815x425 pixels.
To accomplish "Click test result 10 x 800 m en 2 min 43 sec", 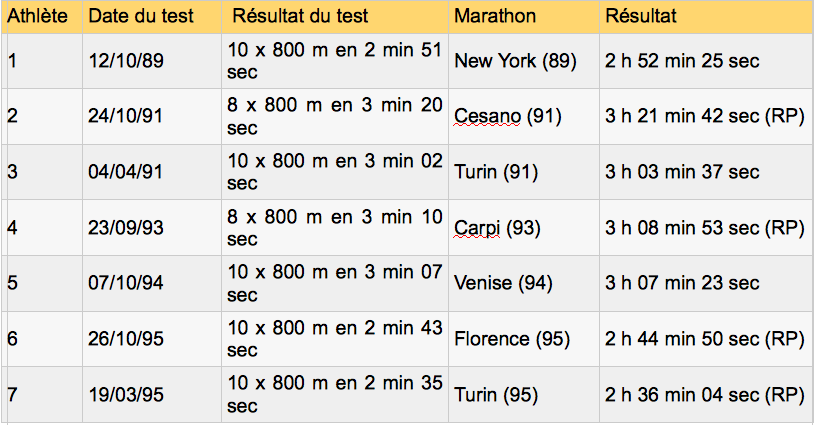I will tap(334, 339).
